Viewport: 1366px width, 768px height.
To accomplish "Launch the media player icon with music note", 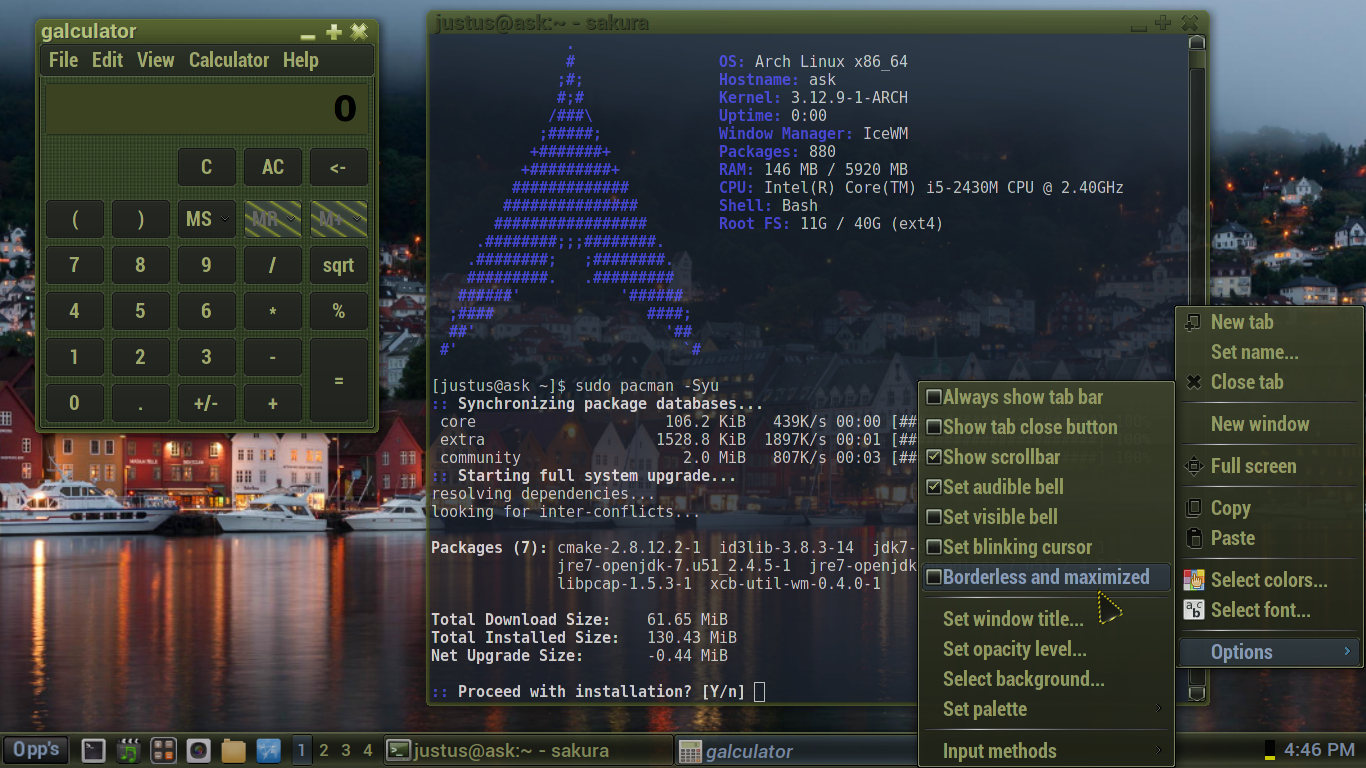I will coord(128,750).
